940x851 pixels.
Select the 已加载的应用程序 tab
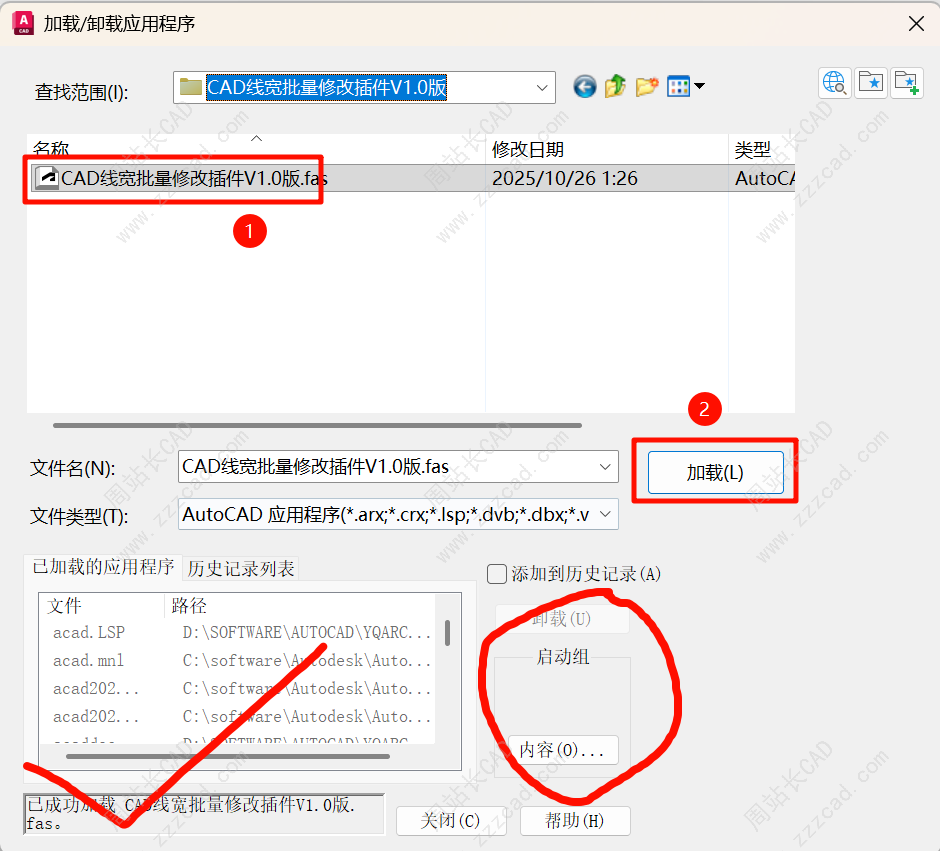pos(104,567)
